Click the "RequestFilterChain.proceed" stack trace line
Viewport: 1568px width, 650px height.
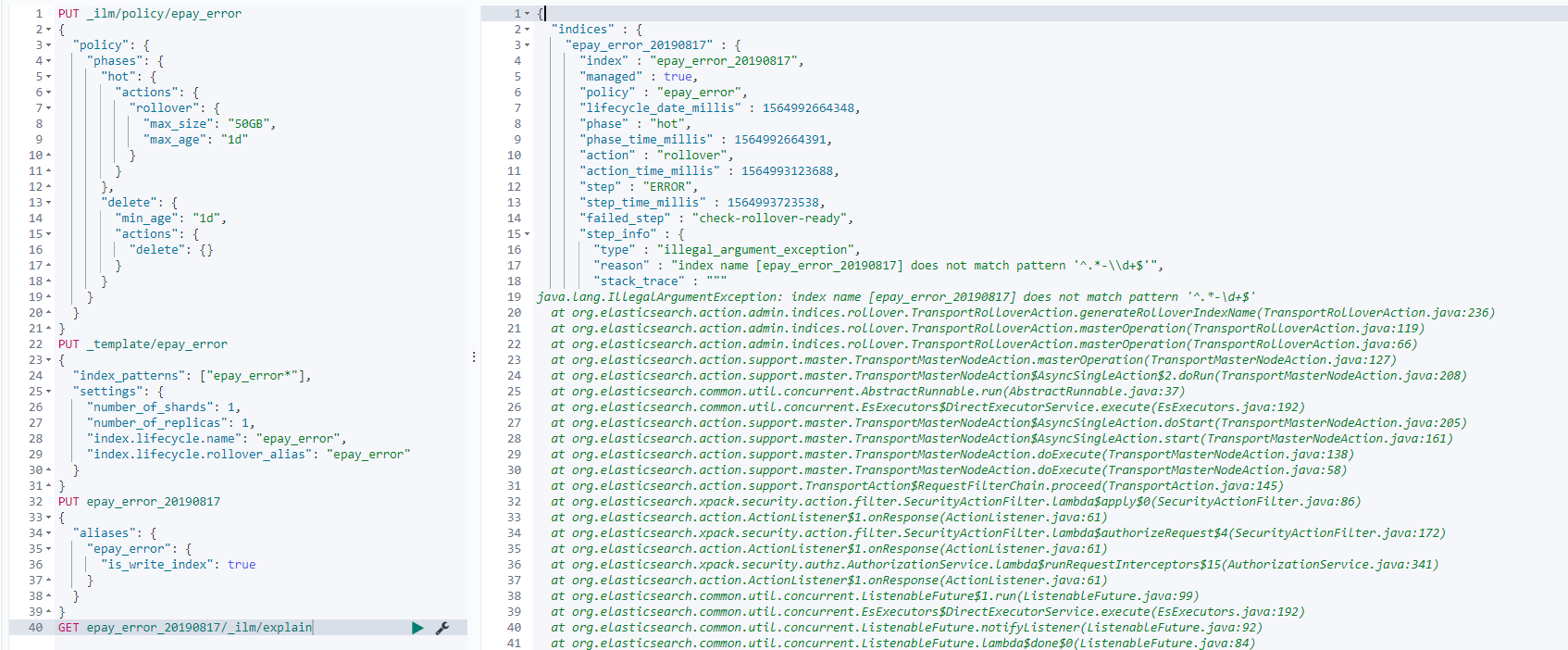[x=917, y=486]
